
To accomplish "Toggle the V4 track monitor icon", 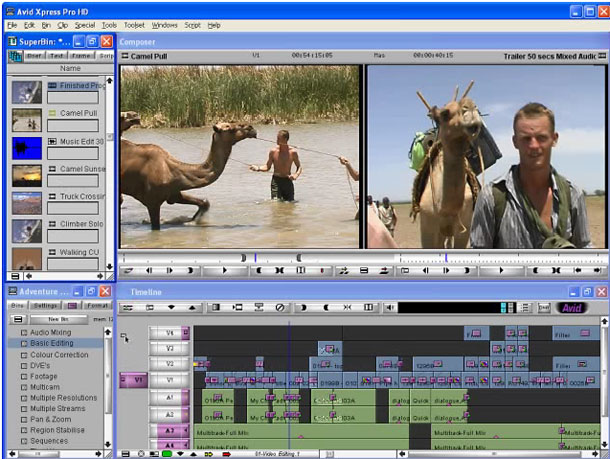I will [186, 333].
